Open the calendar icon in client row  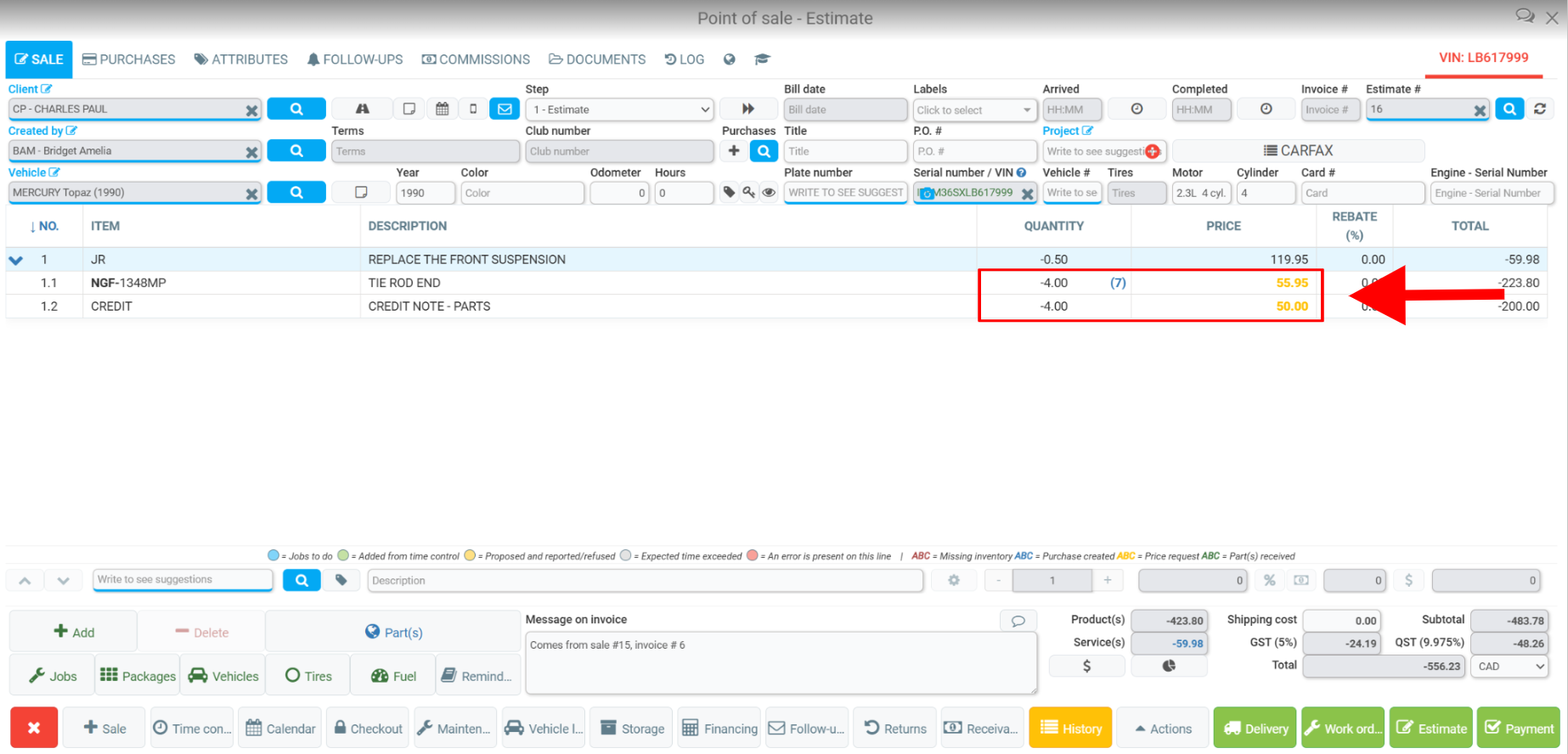click(442, 109)
